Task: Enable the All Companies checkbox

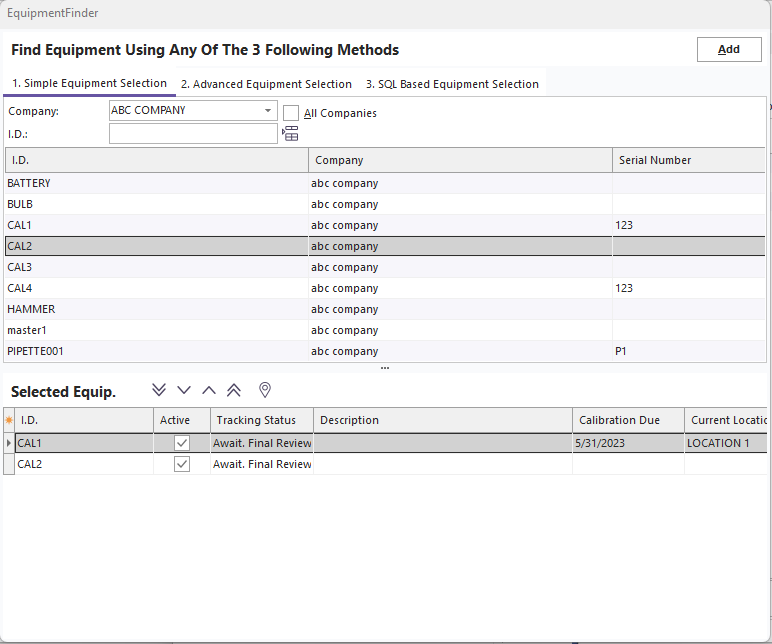Action: pyautogui.click(x=292, y=113)
